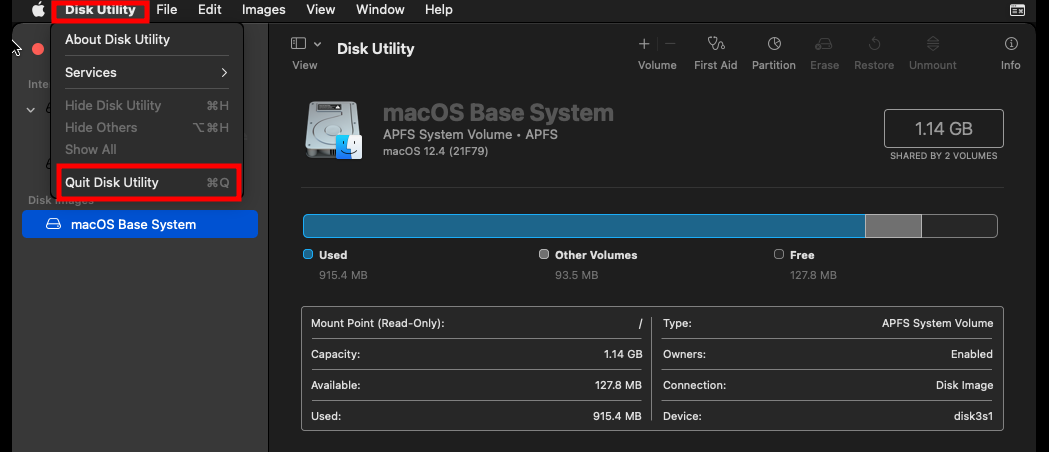1049x452 pixels.
Task: Toggle the sidebar View icon
Action: pos(298,43)
